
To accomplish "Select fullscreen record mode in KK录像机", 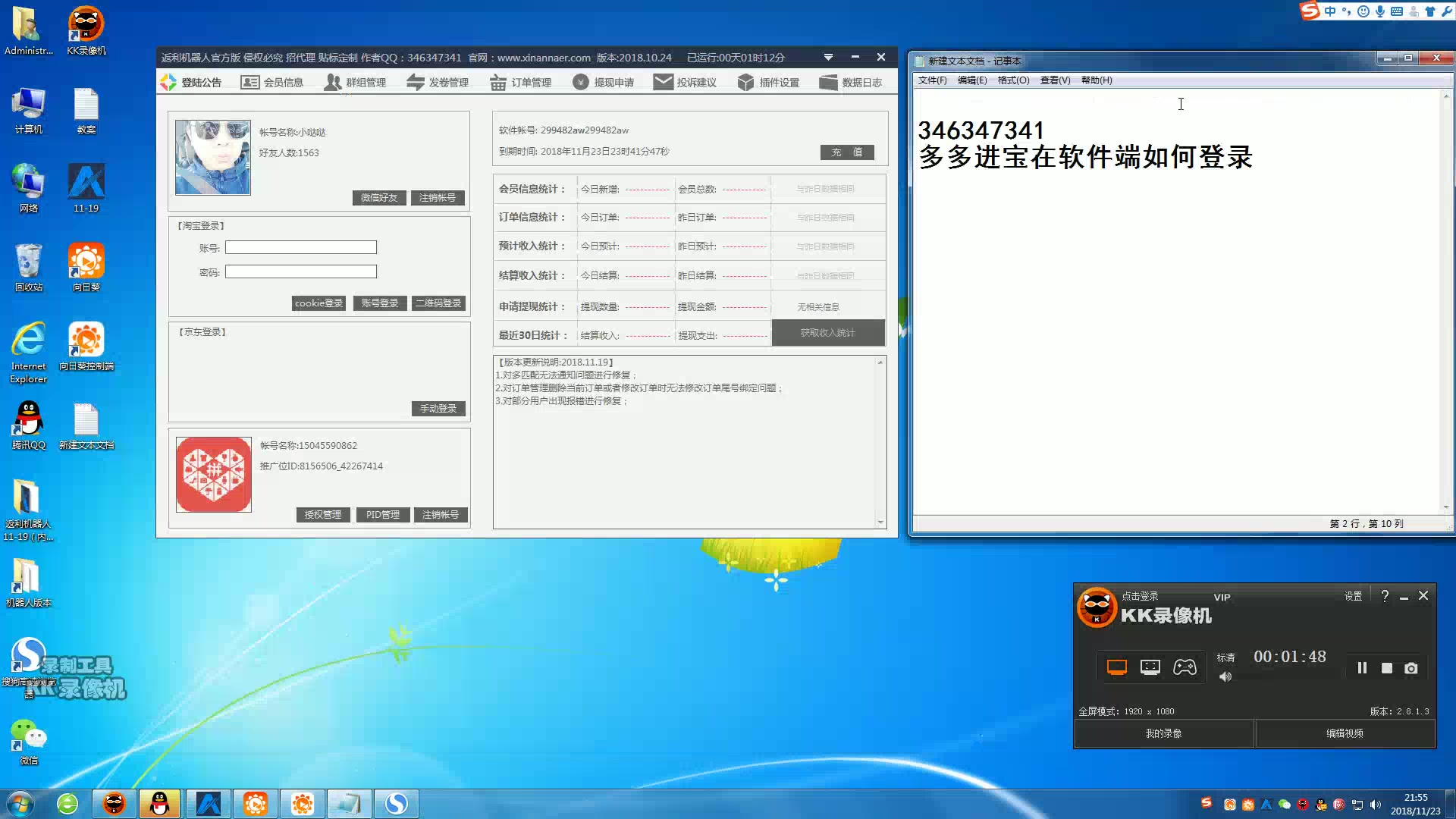I will coord(1116,667).
